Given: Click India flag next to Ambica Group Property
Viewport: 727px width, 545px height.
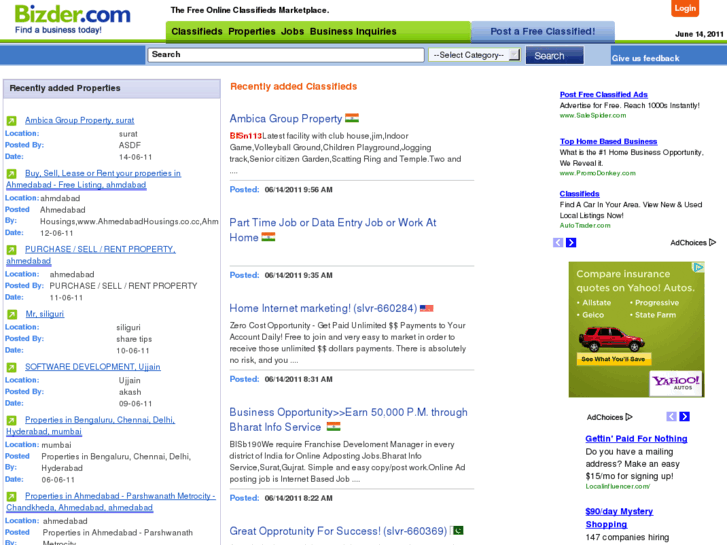Looking at the screenshot, I should click(352, 118).
